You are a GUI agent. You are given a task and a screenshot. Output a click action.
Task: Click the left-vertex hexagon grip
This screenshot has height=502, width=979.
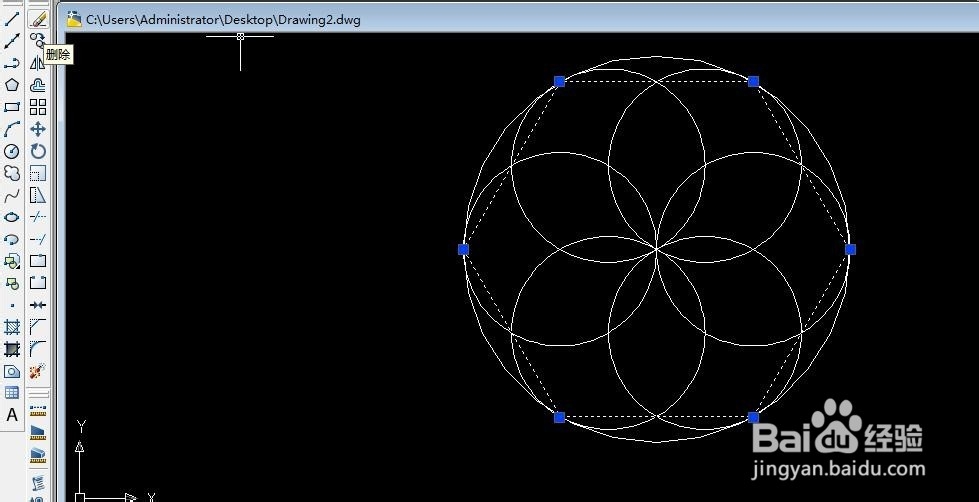463,250
